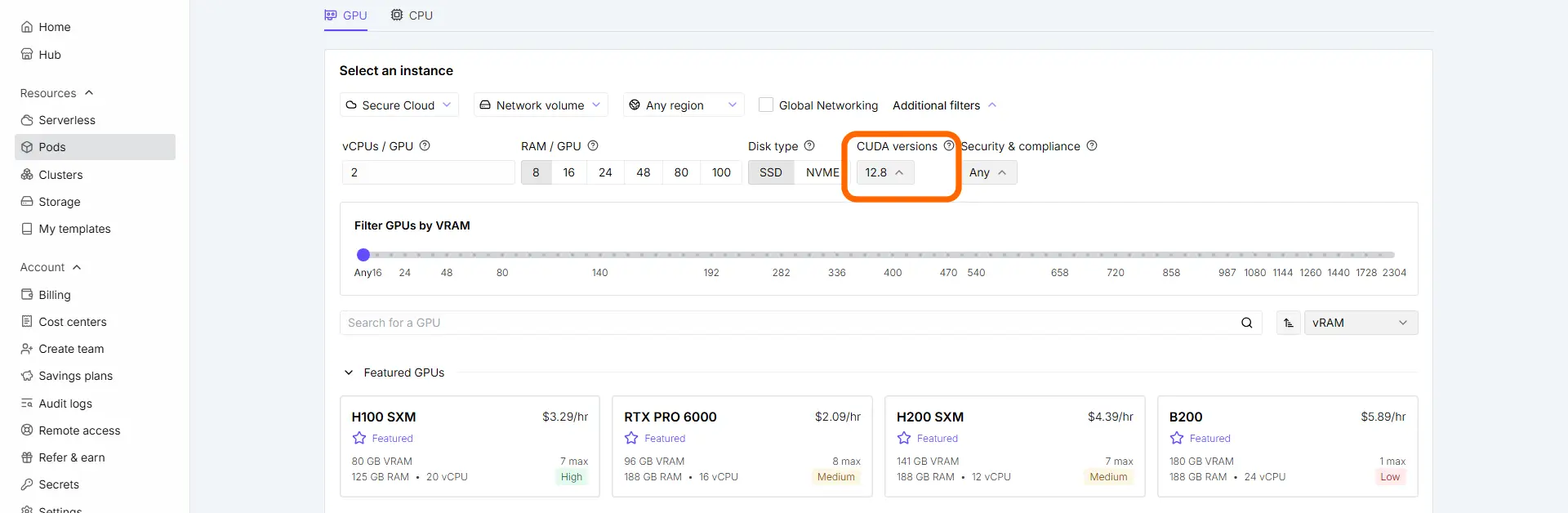Select 16 GB RAM per GPU
1568x513 pixels.
[x=569, y=172]
